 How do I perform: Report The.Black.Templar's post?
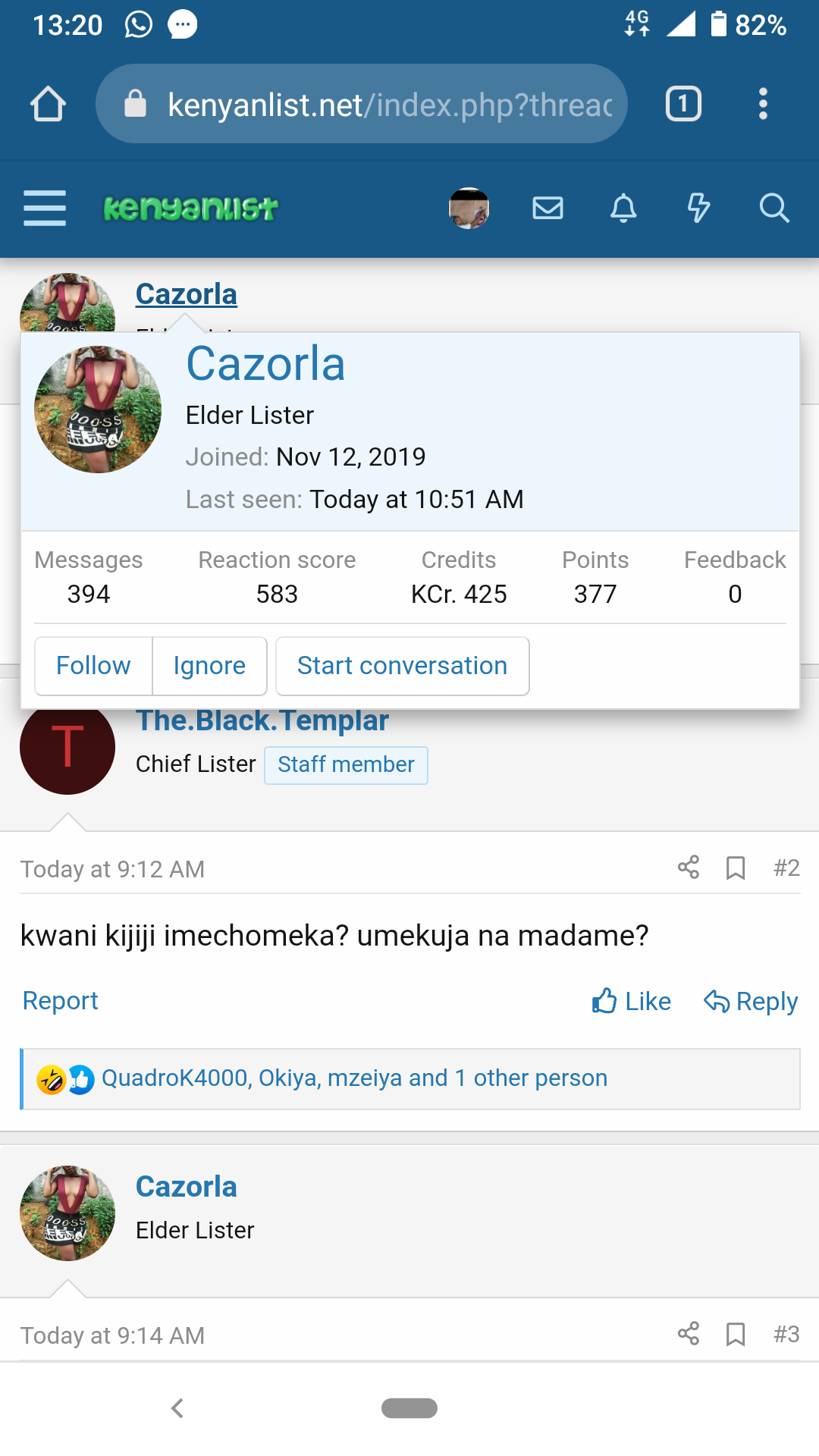(61, 1001)
